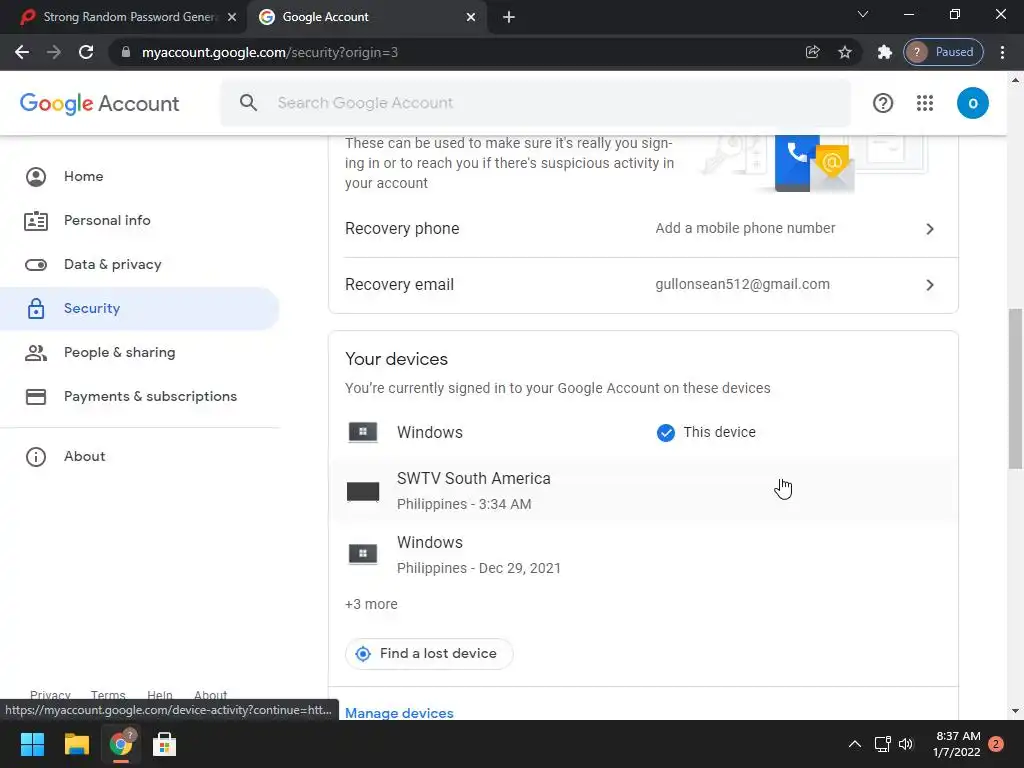
Task: Click the browser forward arrow
Action: pos(54,52)
